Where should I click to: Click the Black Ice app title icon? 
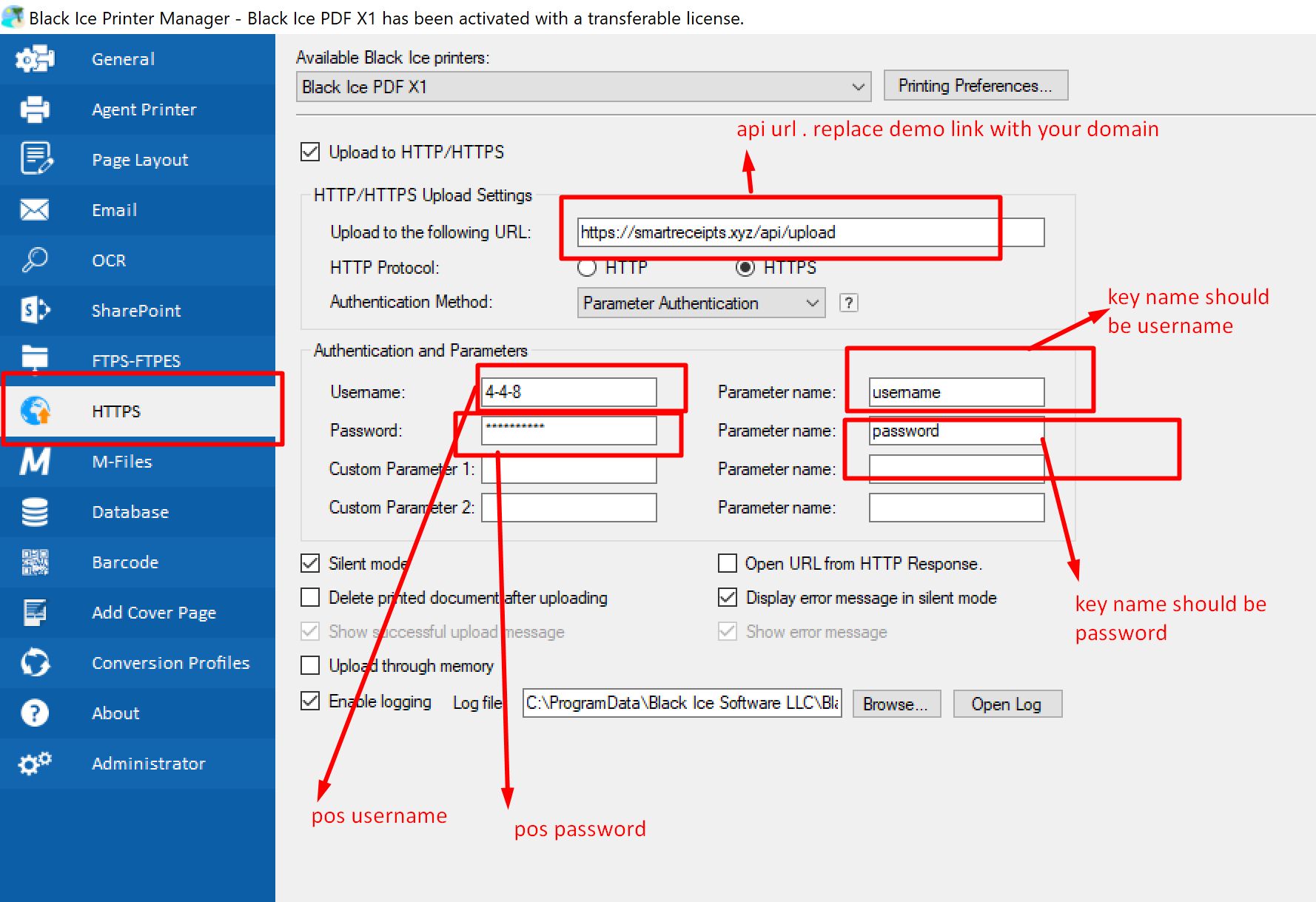coord(13,17)
